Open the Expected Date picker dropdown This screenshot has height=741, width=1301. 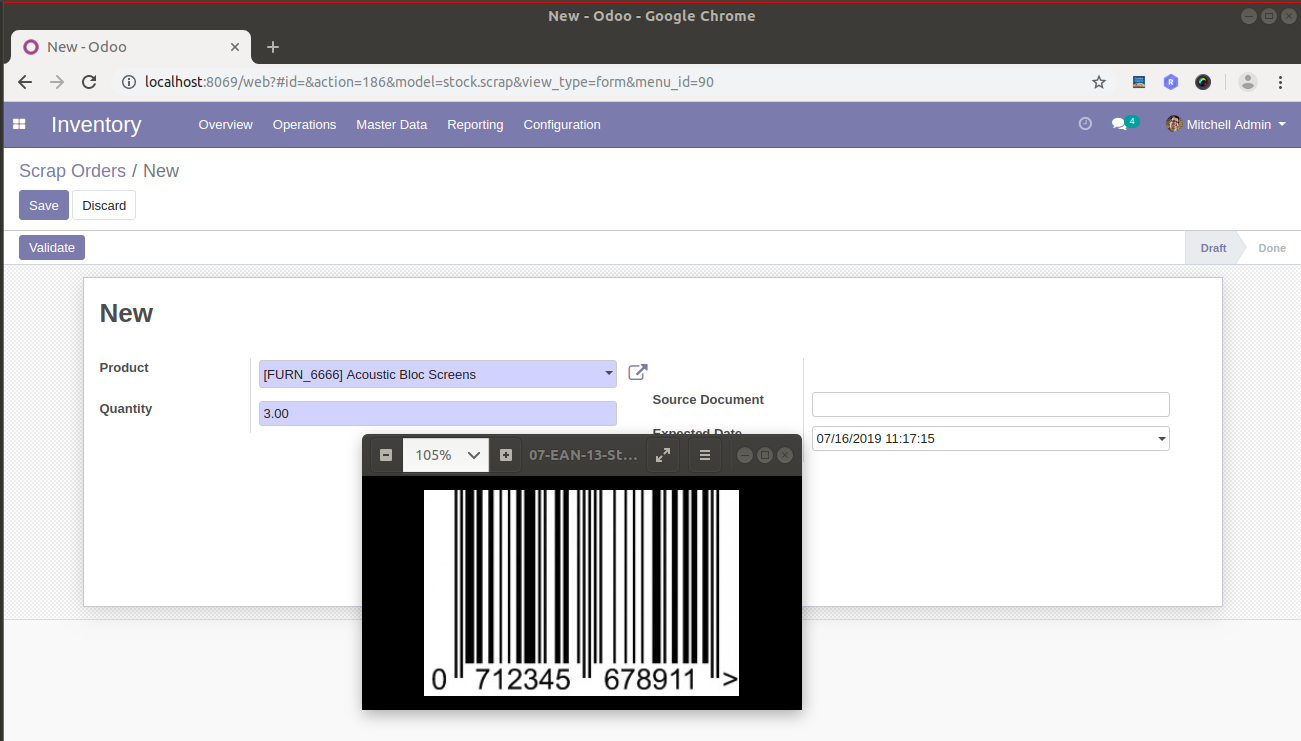pyautogui.click(x=1162, y=438)
